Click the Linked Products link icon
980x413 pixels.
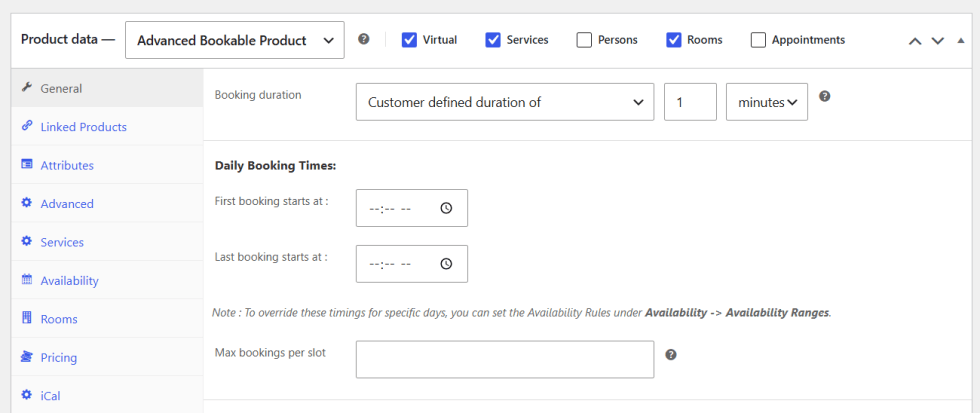(26, 126)
